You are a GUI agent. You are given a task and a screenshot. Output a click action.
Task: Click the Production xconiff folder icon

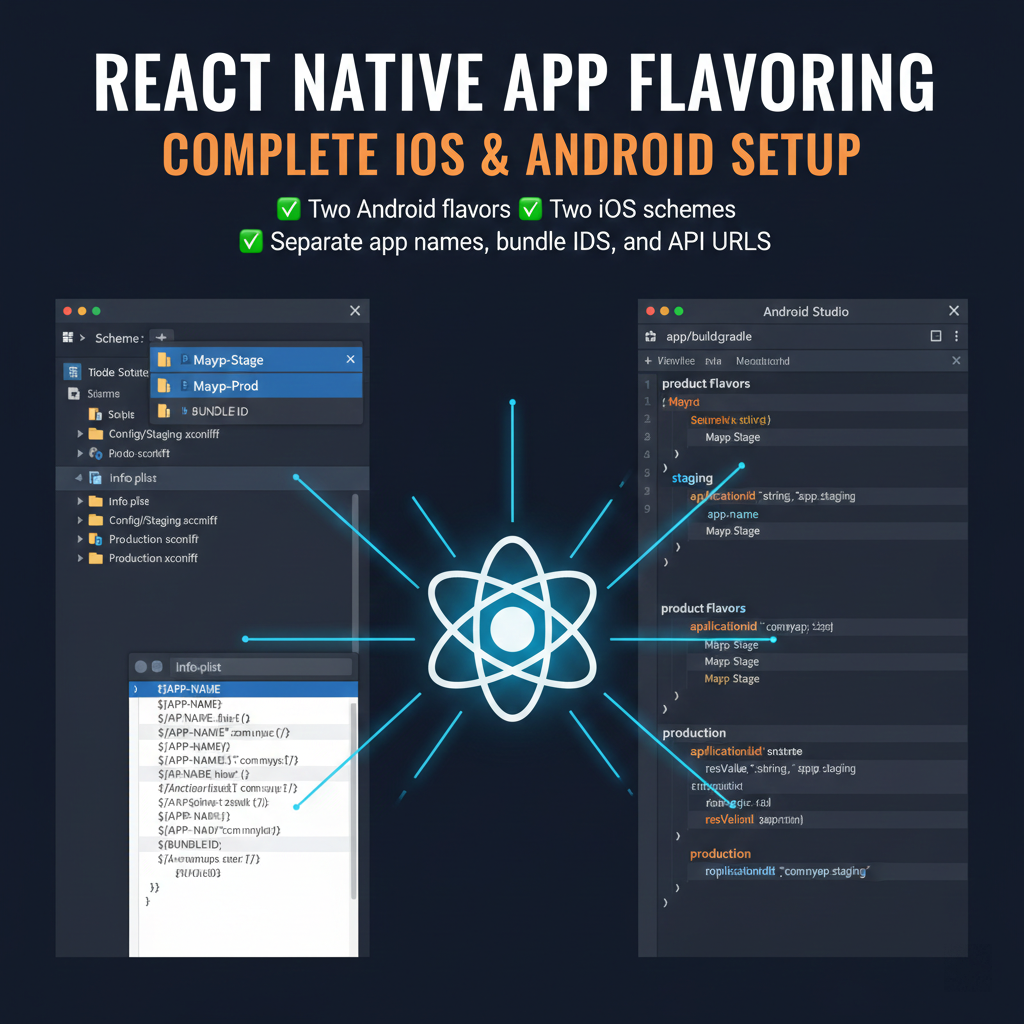96,558
